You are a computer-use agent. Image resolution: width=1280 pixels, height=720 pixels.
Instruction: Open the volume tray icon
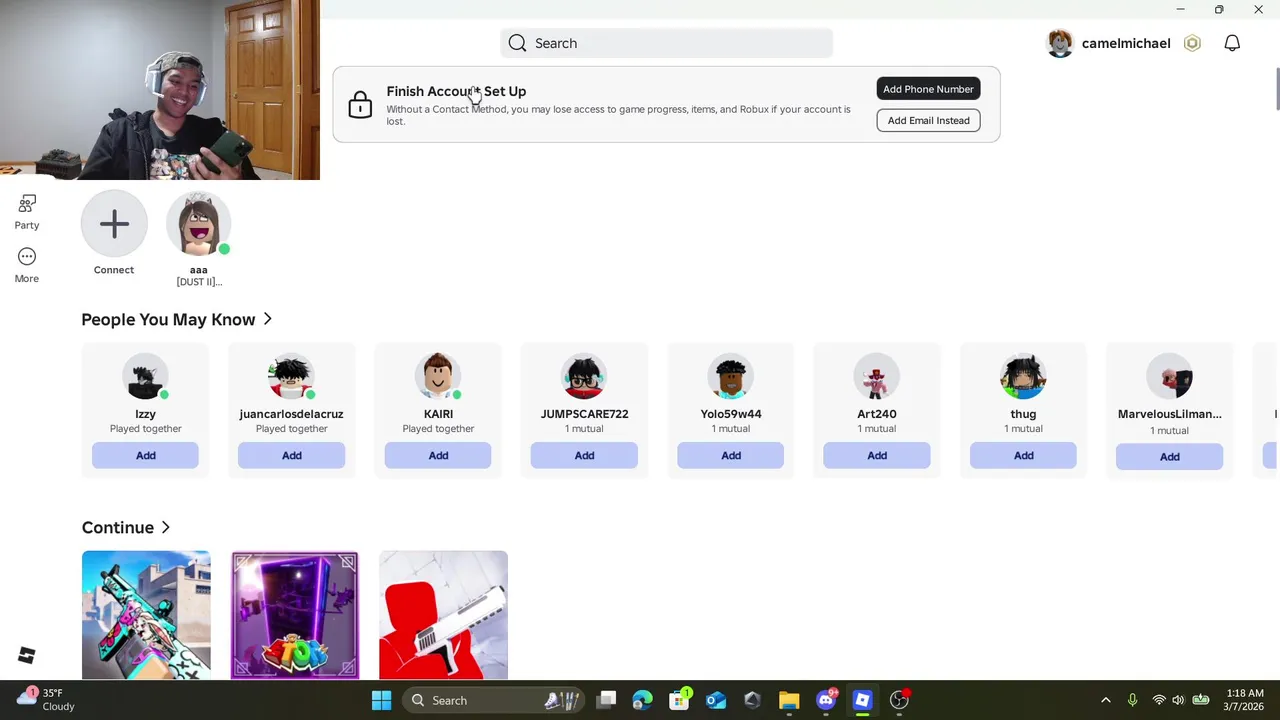(1178, 700)
